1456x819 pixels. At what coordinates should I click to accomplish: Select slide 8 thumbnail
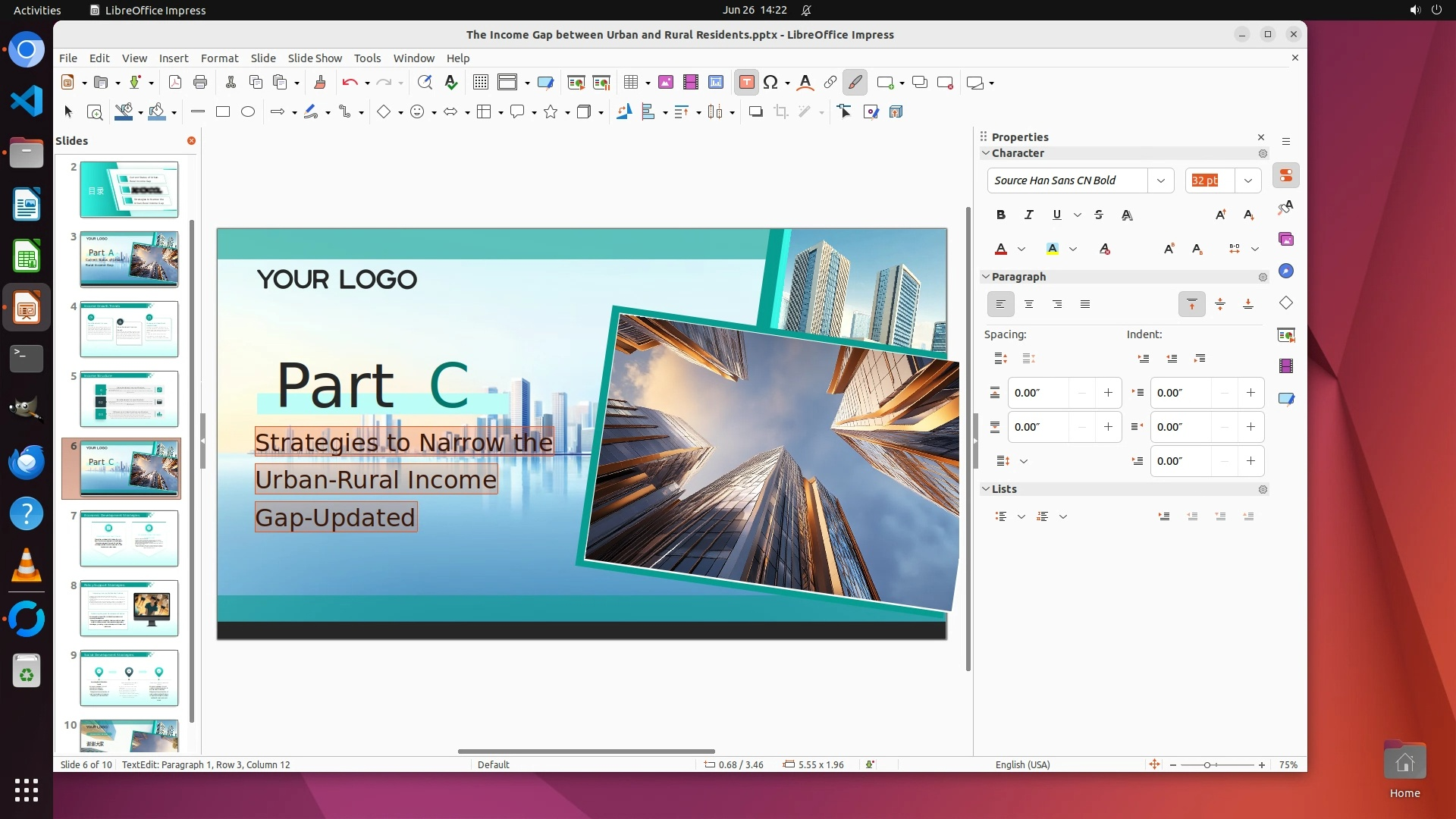[129, 608]
